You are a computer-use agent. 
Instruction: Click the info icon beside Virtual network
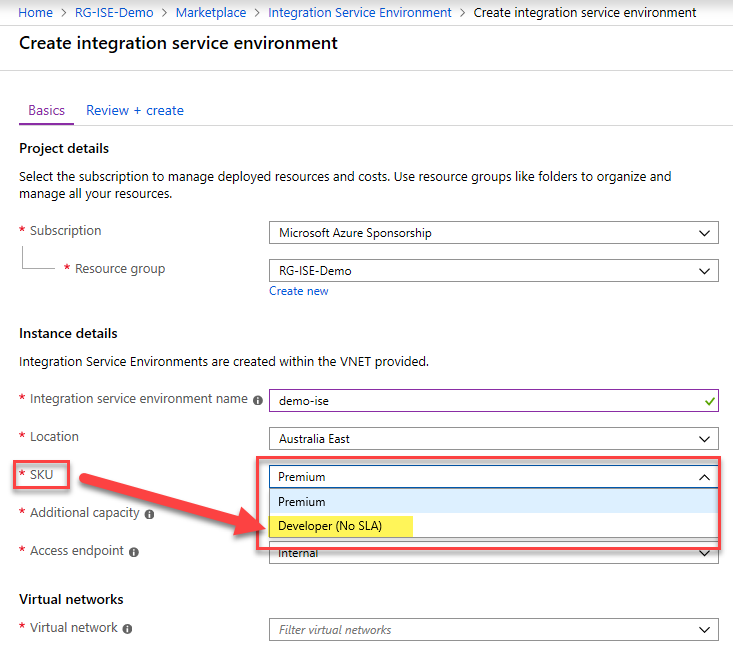click(127, 629)
